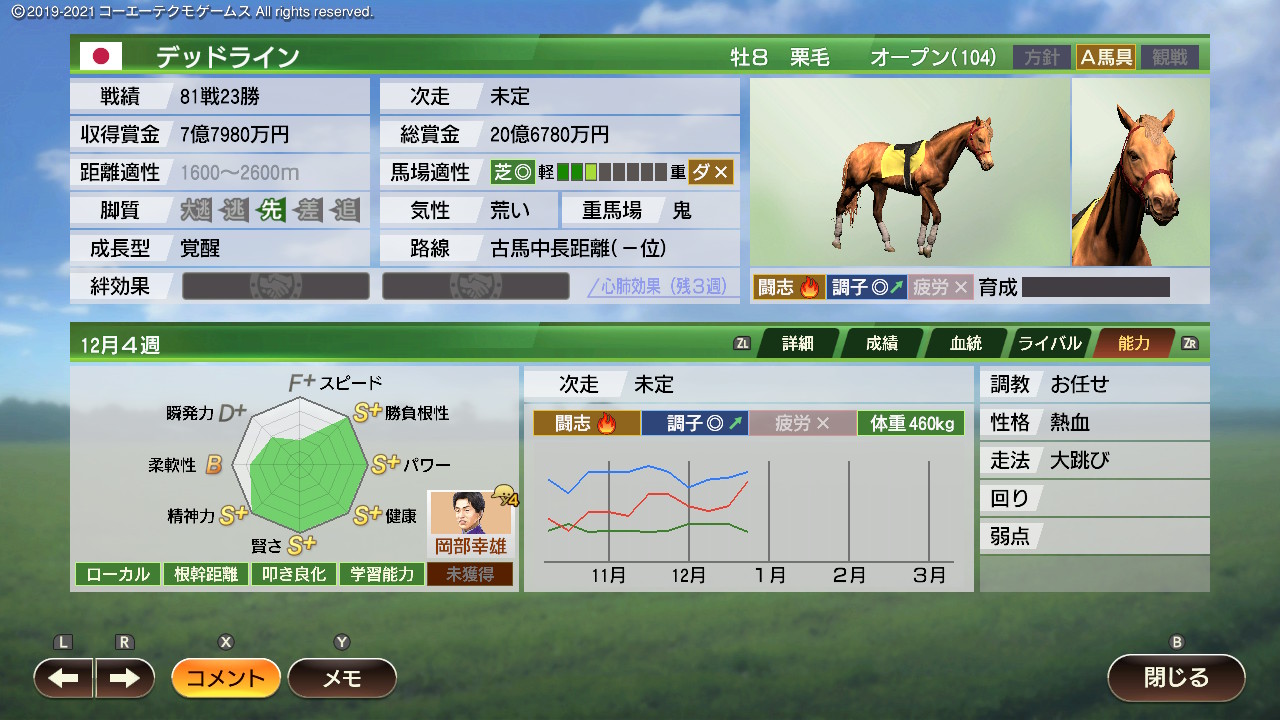The image size is (1280, 720).
Task: Click the R button hint icon
Action: click(125, 642)
